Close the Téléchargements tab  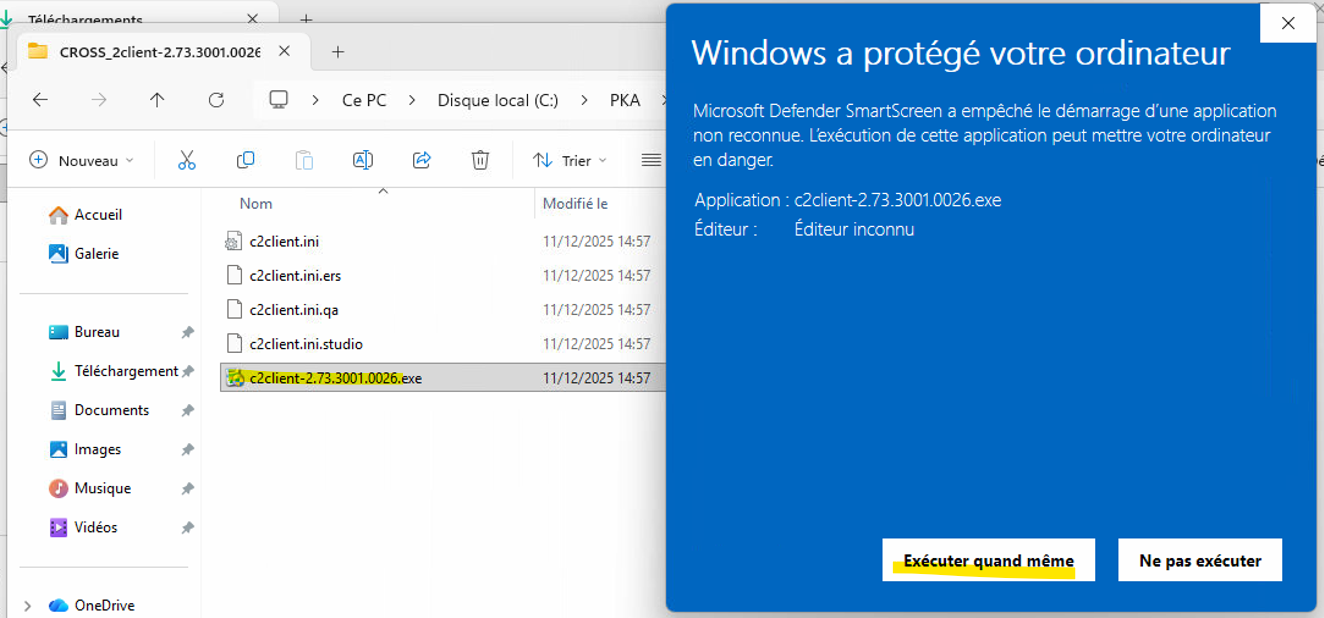coord(253,19)
